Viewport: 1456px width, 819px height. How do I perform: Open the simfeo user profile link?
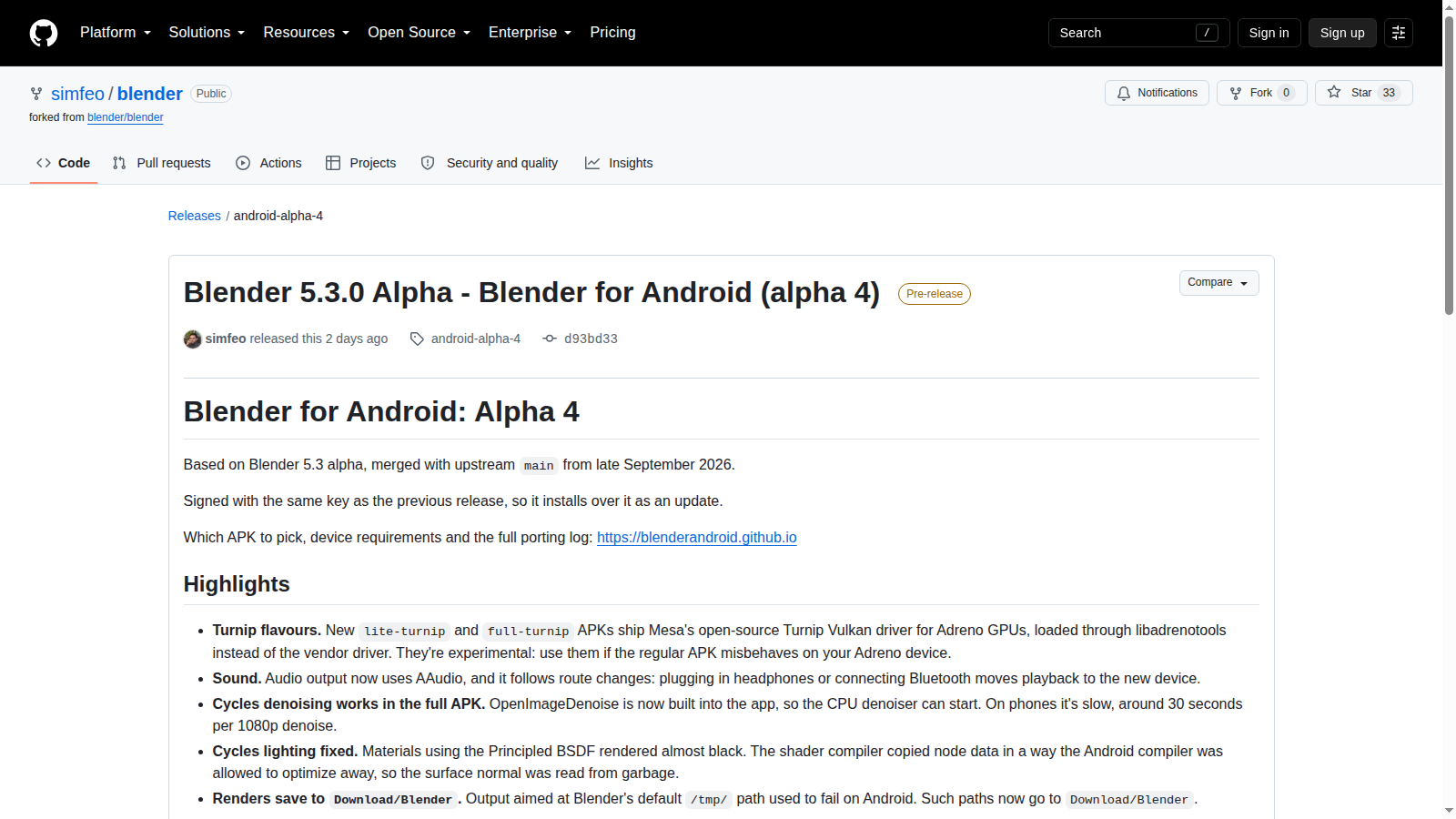[77, 94]
